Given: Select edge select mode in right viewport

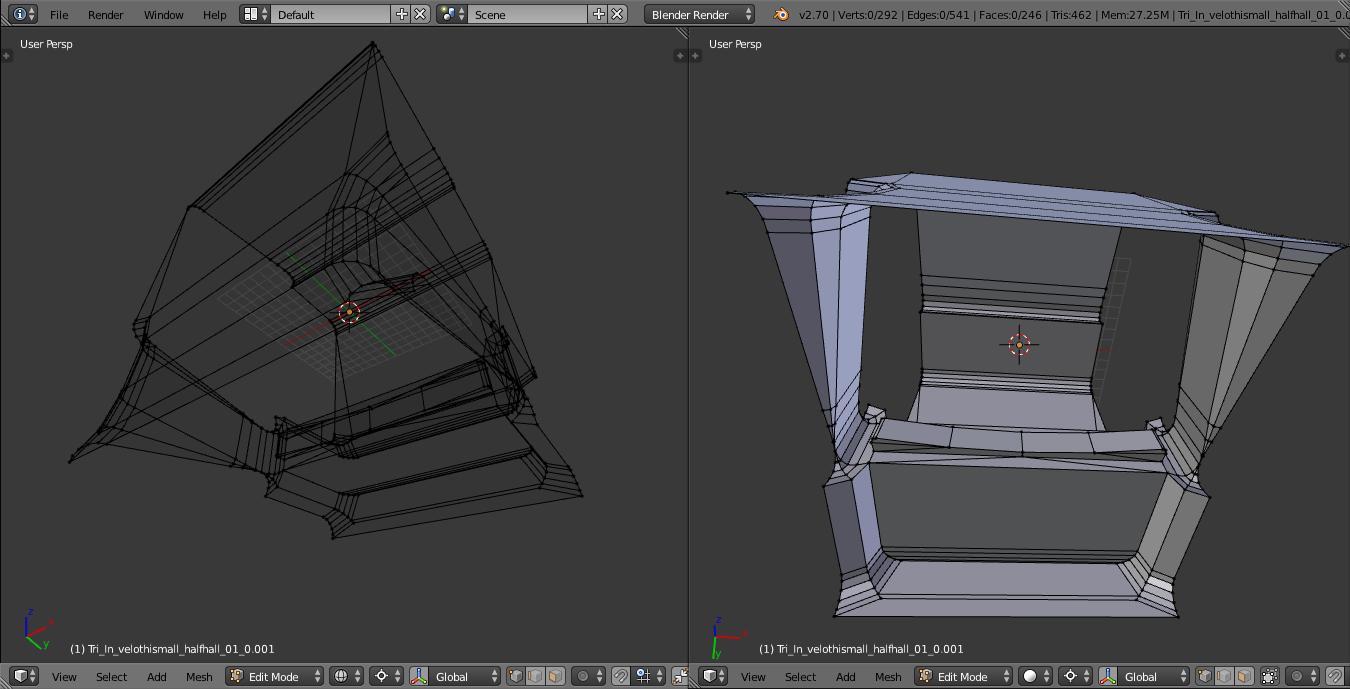Looking at the screenshot, I should [1224, 676].
